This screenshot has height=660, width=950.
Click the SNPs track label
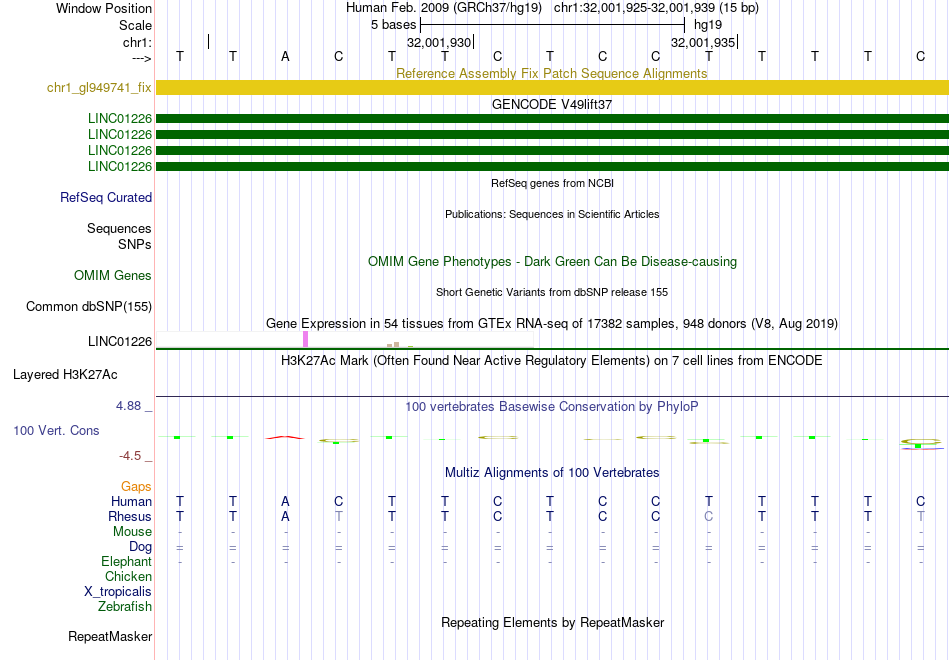[135, 244]
